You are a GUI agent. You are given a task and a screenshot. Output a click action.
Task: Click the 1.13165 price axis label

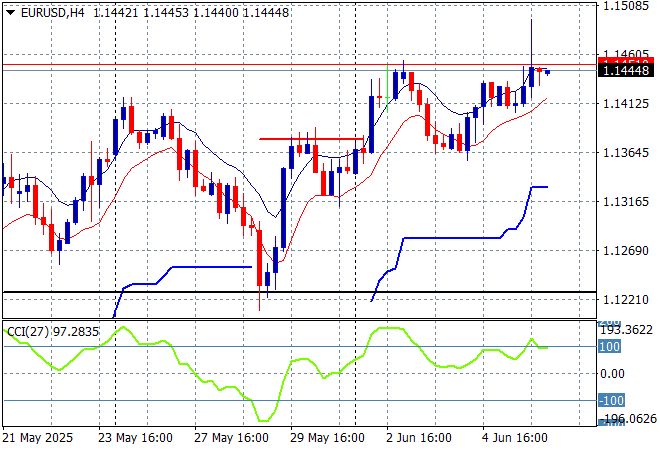[x=625, y=201]
